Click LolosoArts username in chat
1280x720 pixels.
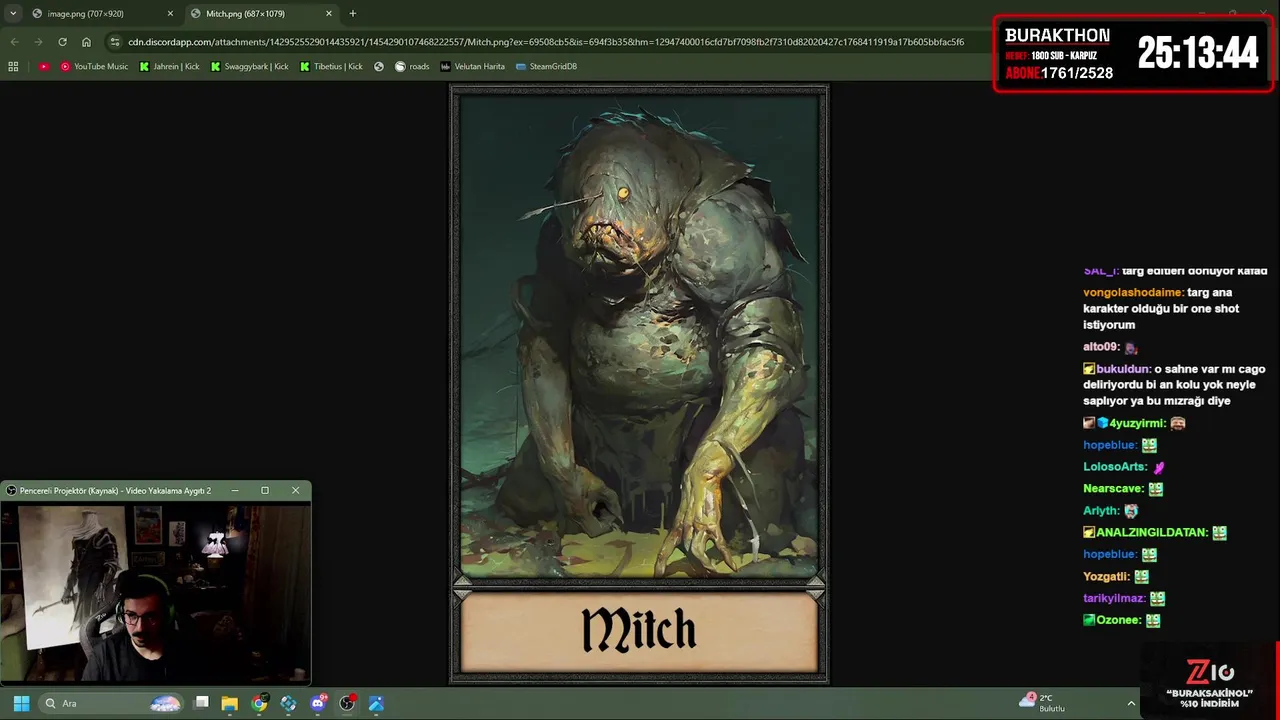click(x=1115, y=467)
